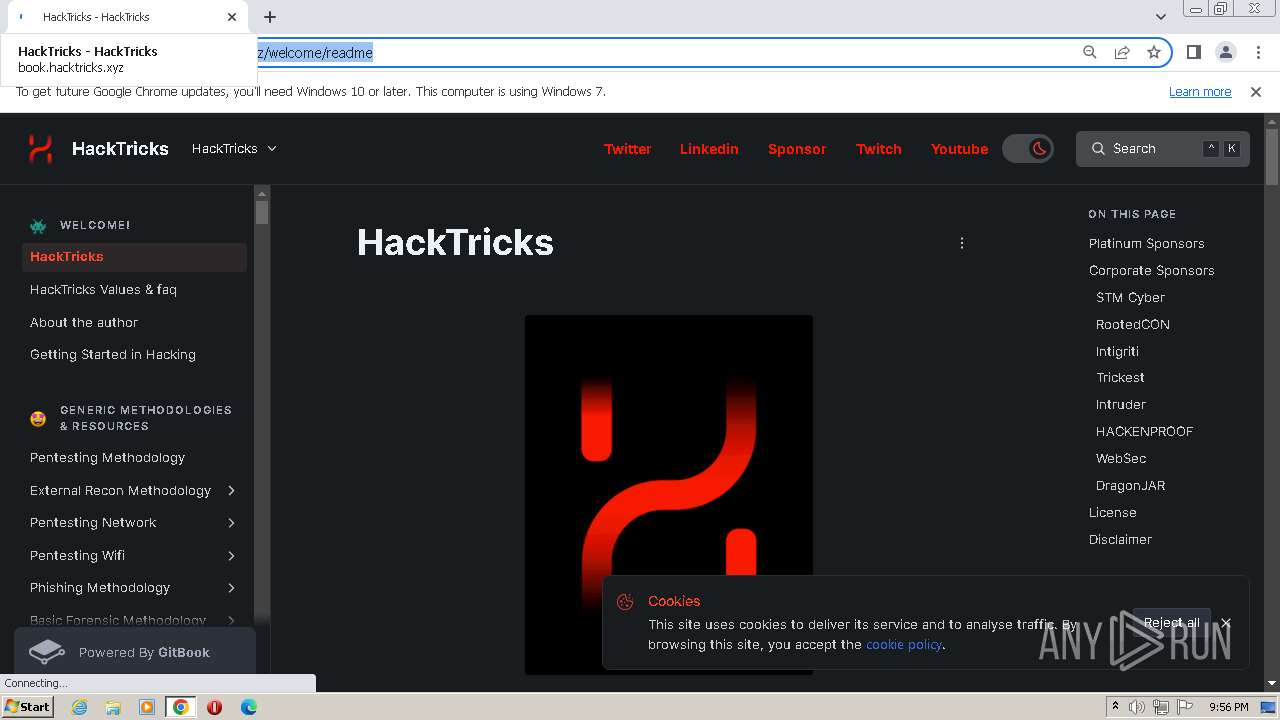Click the Powered By GitBook badge
This screenshot has width=1280, height=720.
pyautogui.click(x=134, y=652)
